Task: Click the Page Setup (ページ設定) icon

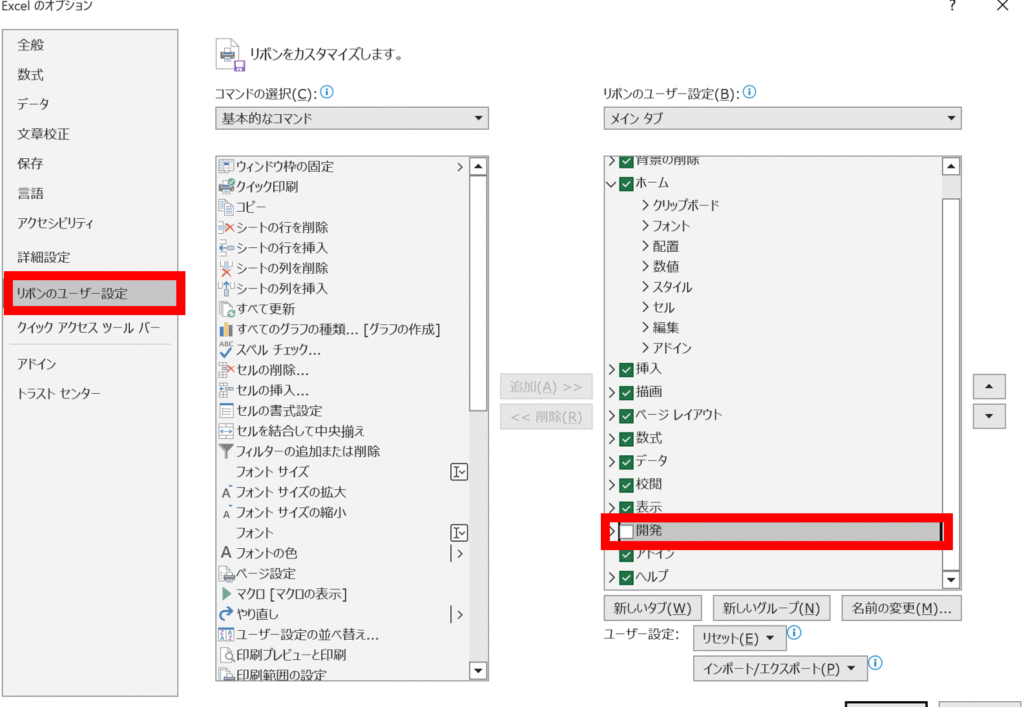Action: coord(226,574)
